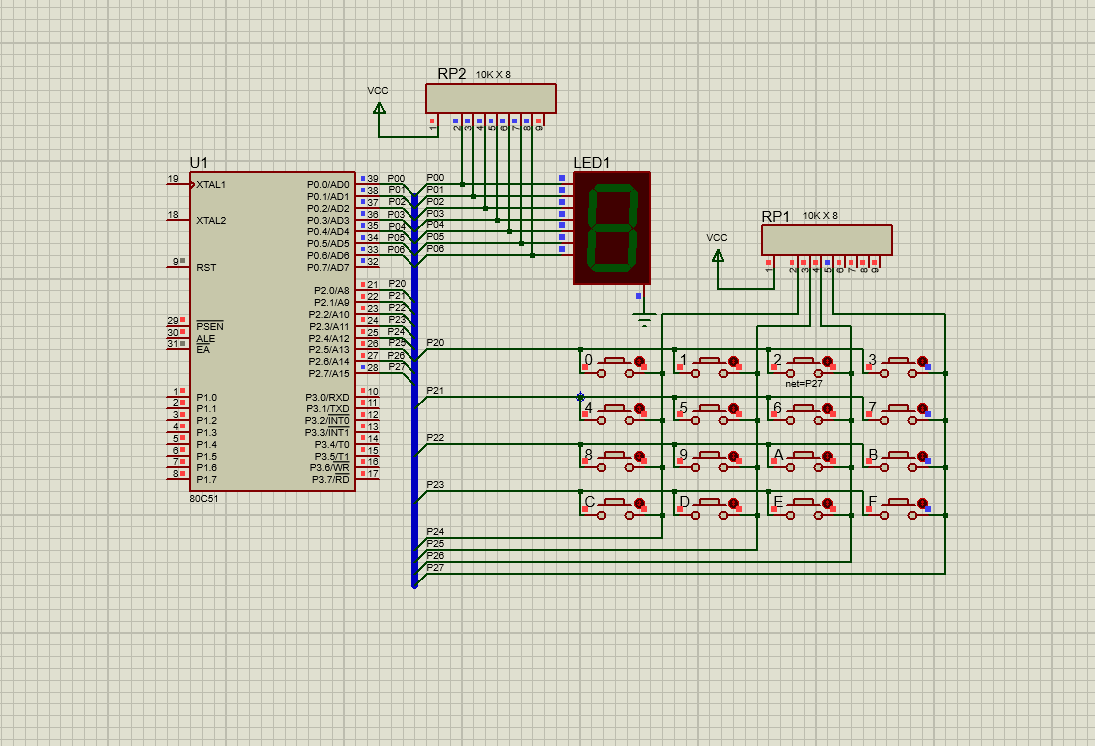Click the 'P1.7' pin label on U1
This screenshot has width=1095, height=746.
206,480
